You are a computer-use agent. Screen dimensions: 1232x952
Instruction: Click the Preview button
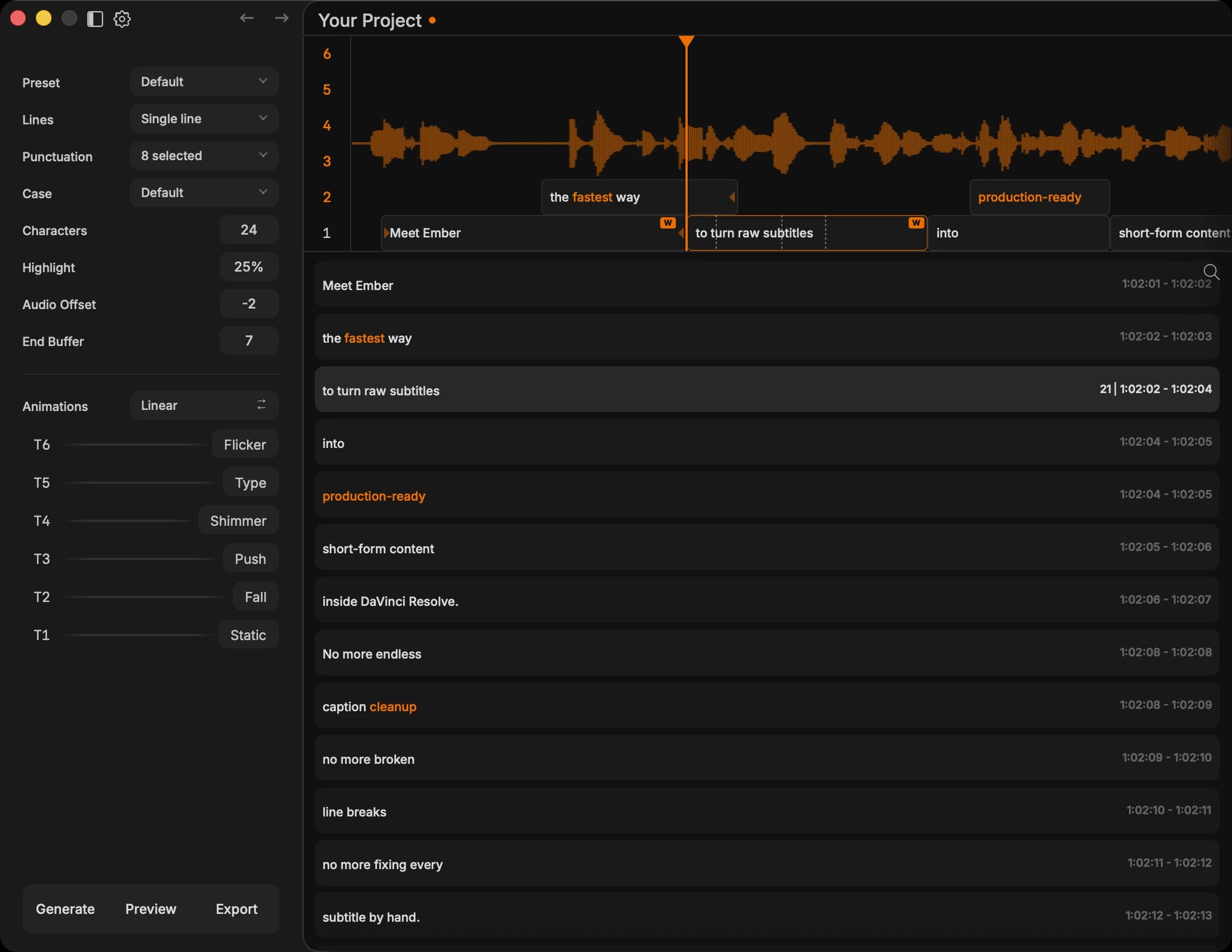pyautogui.click(x=151, y=909)
